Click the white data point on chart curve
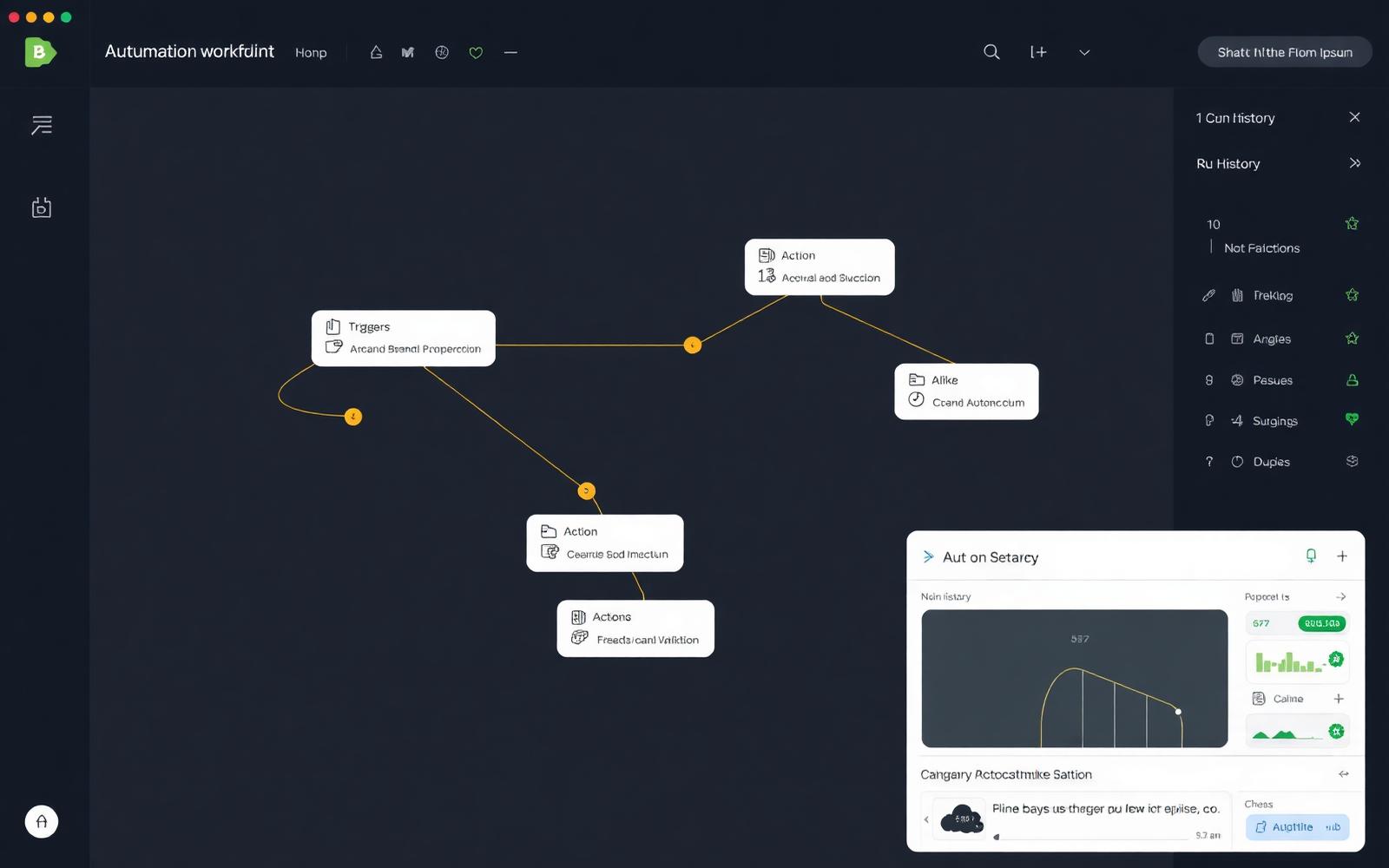 [1178, 712]
